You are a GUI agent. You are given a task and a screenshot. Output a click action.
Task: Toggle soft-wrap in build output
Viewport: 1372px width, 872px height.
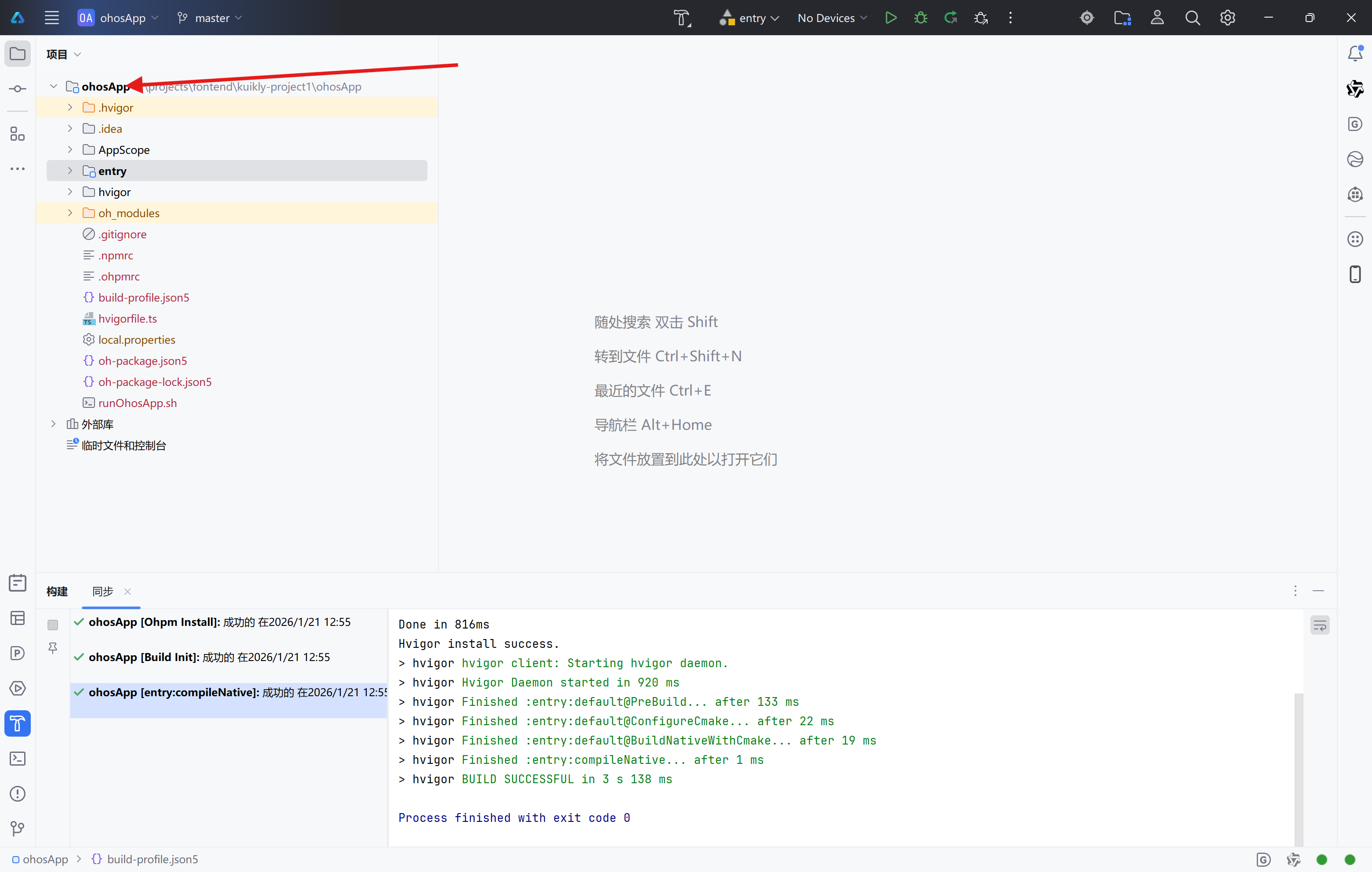coord(1320,625)
